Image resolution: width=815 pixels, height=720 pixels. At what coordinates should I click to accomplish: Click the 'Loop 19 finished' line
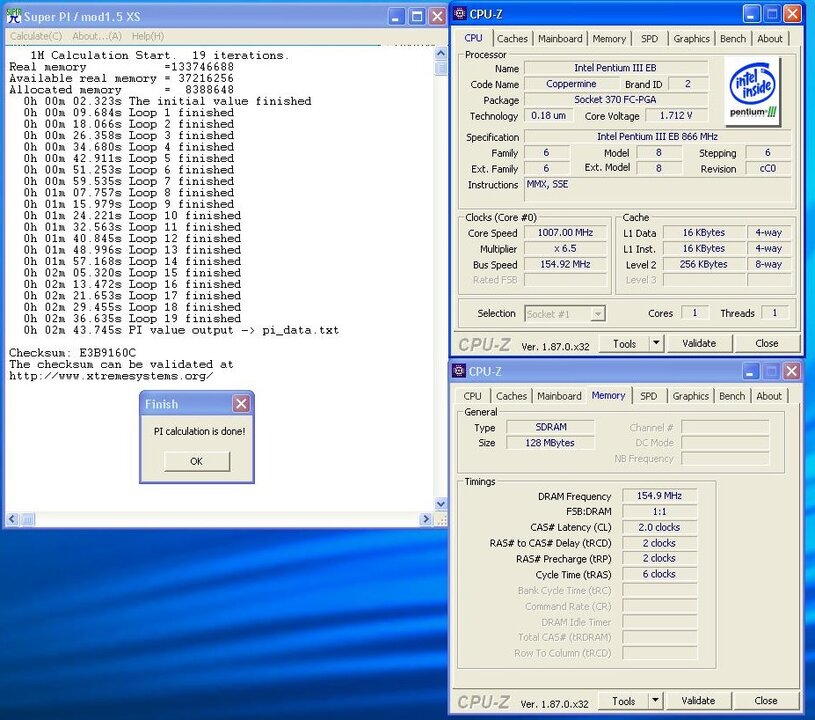pyautogui.click(x=185, y=318)
